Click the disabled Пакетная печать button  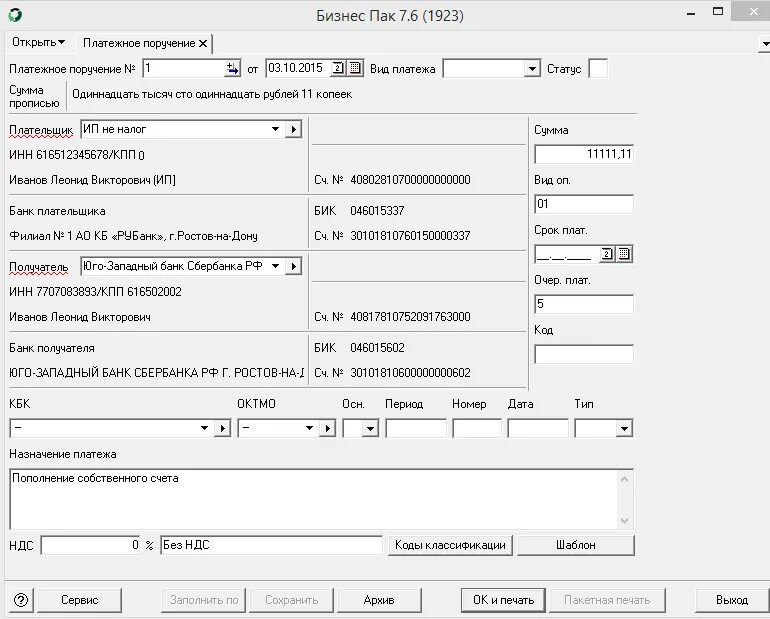pyautogui.click(x=607, y=600)
